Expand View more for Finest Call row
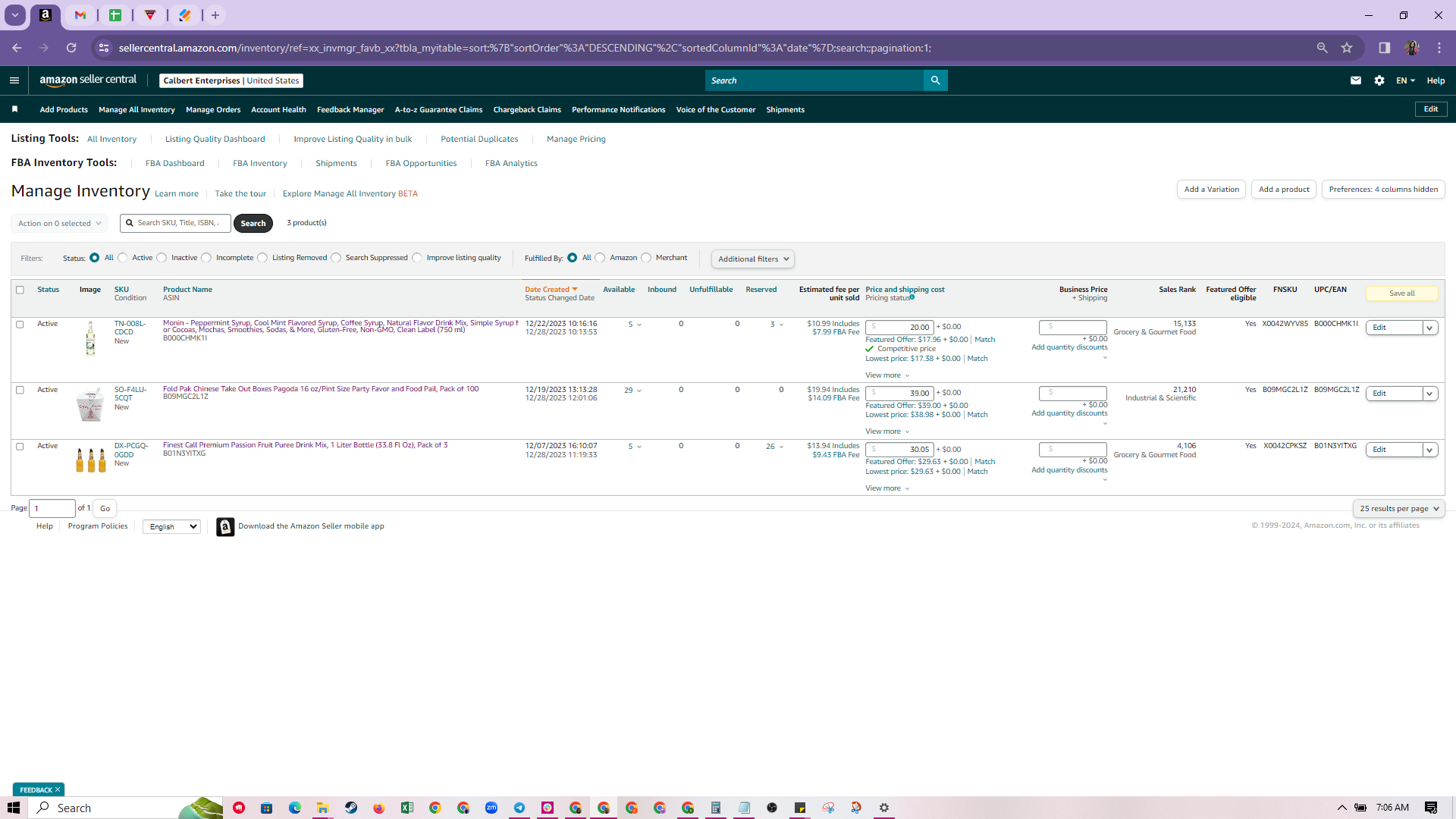Viewport: 1456px width, 819px height. [x=887, y=488]
